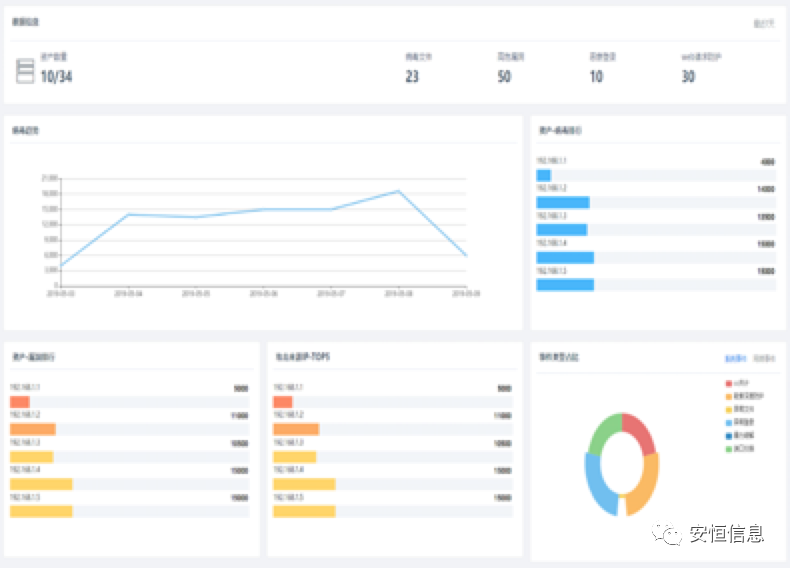Click the red segment of the donut chart
Viewport: 790px width, 568px height.
click(642, 430)
